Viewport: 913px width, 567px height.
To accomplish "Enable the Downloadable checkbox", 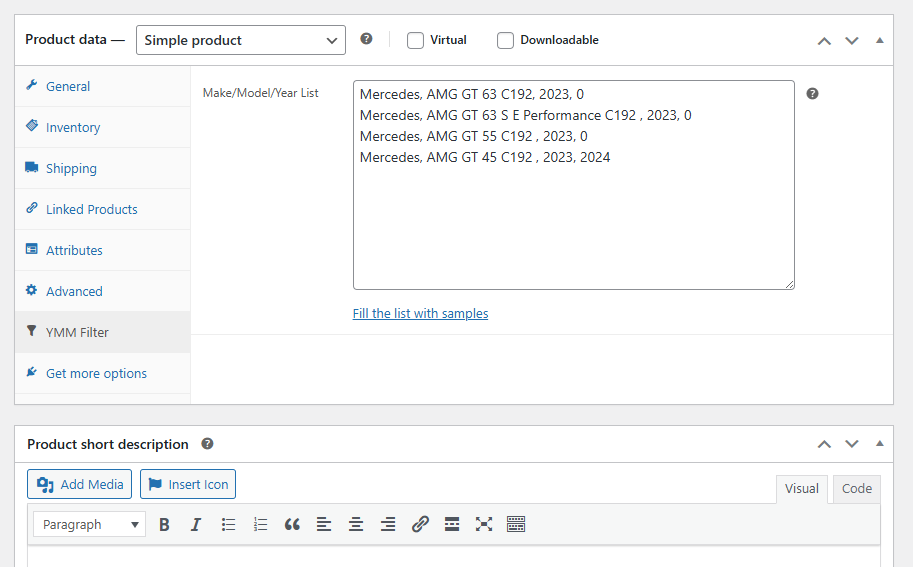I will tap(505, 40).
